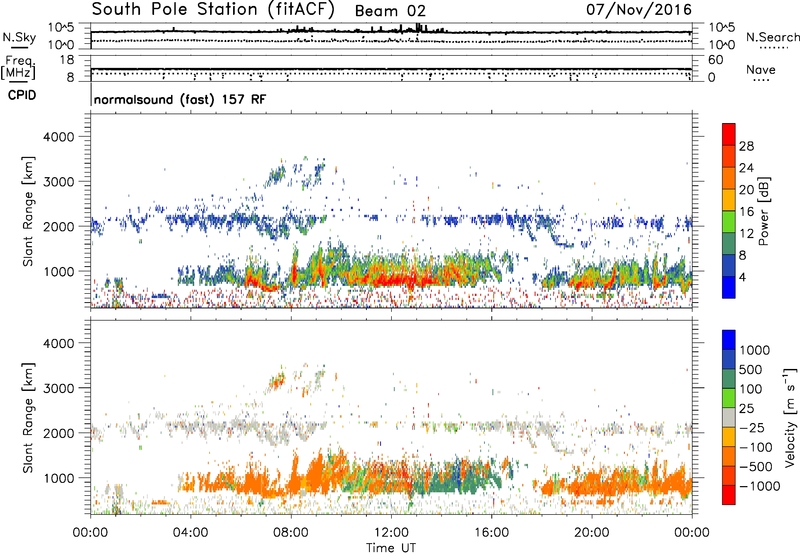Click the gray segment of Velocity colorbar

point(729,418)
